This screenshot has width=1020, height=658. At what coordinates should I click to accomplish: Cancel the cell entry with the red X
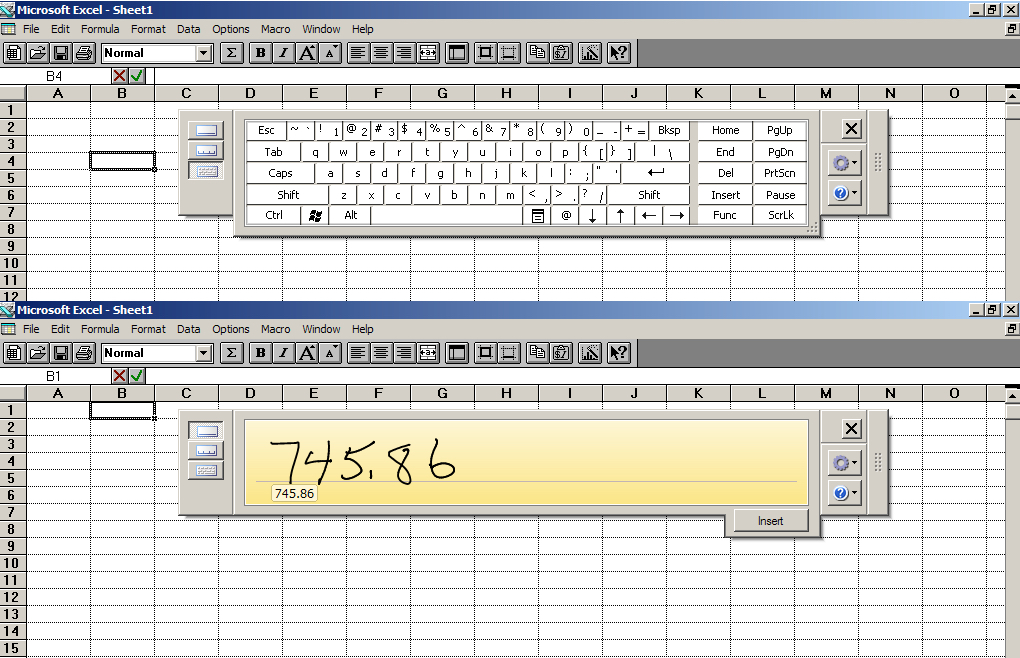click(x=120, y=75)
